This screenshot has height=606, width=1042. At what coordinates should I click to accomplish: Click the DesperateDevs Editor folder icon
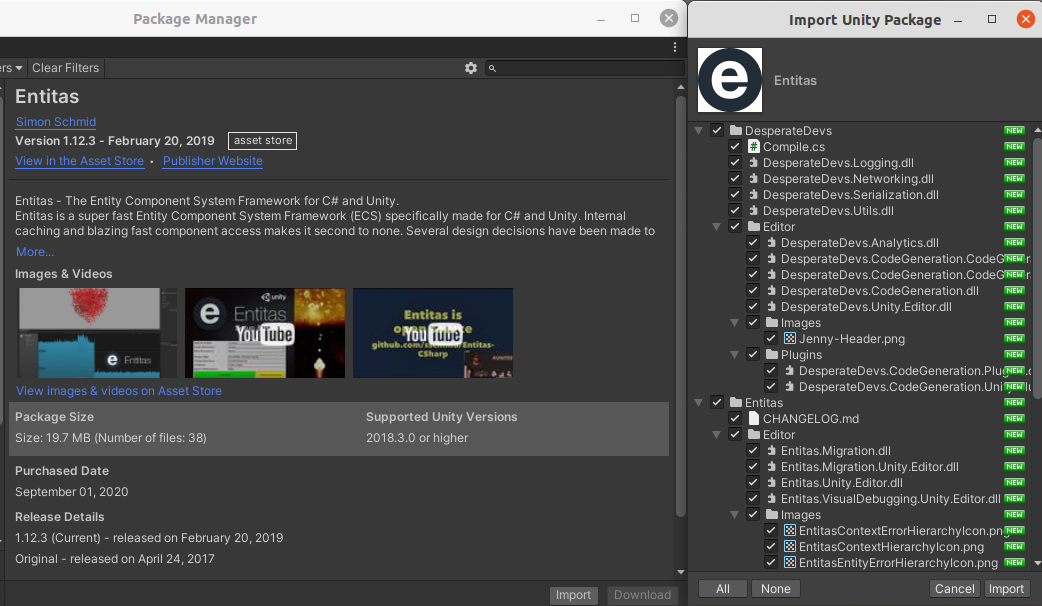click(x=754, y=226)
